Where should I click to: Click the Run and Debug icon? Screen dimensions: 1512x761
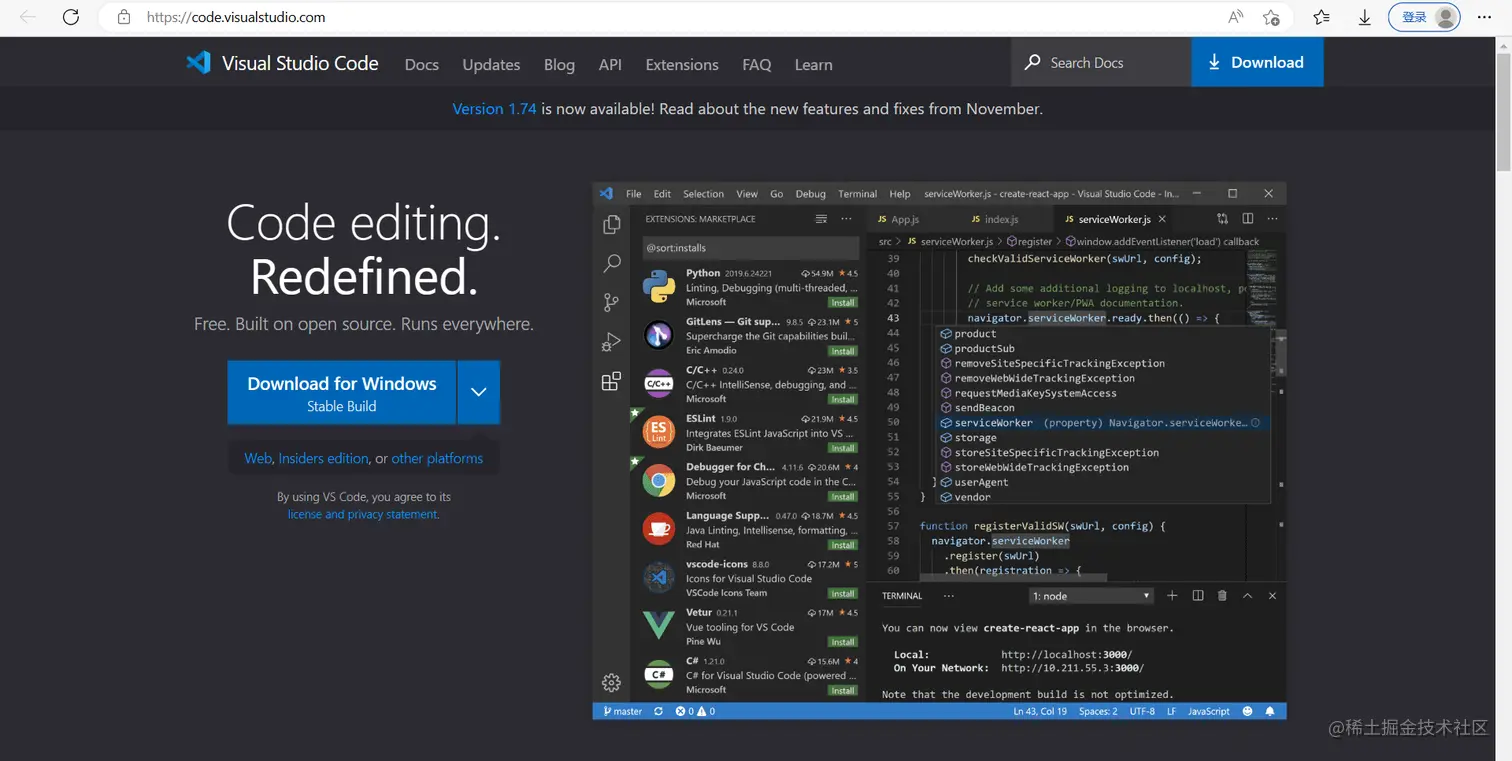point(611,342)
